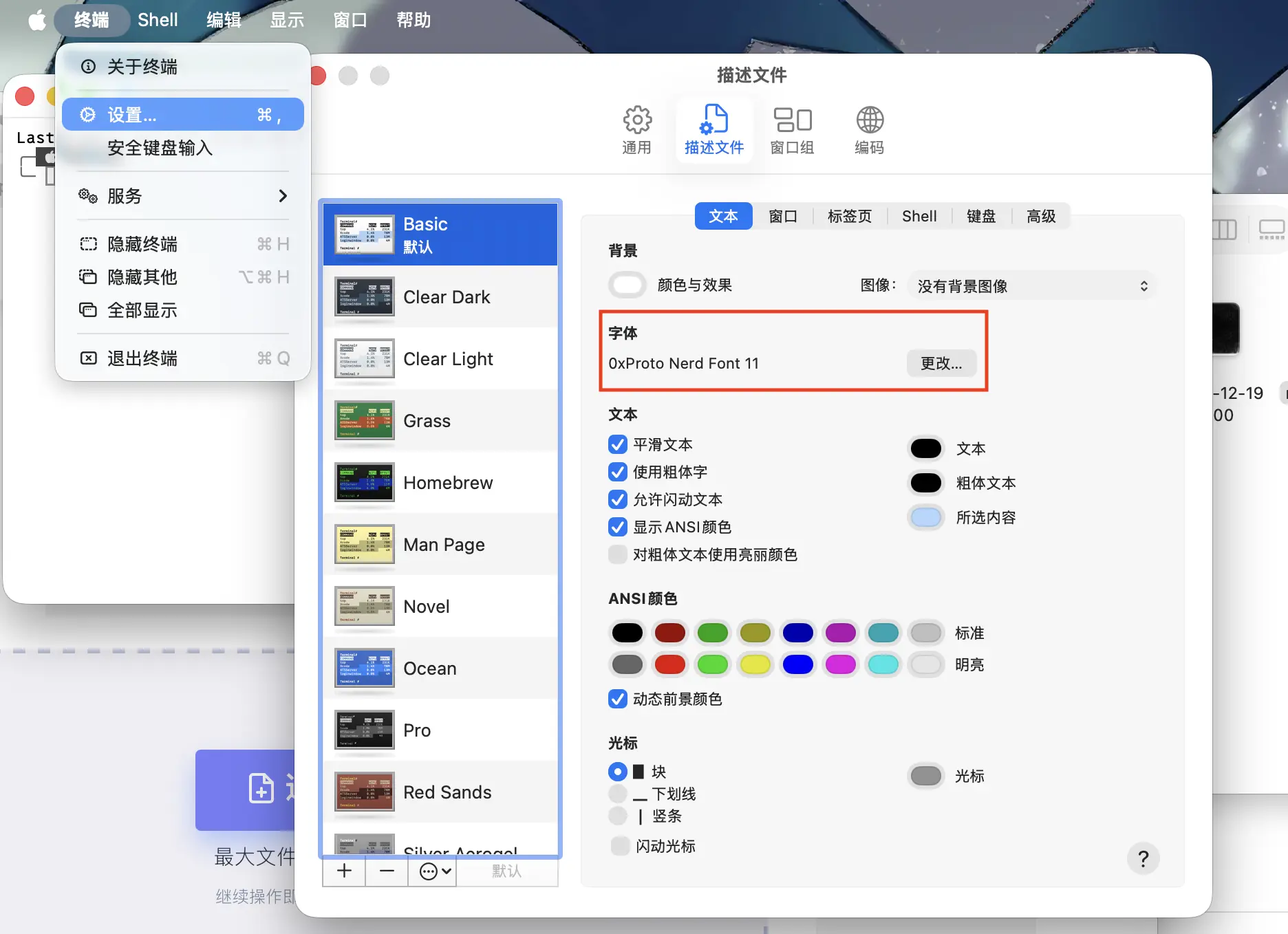Open the Shell menu in the menu bar

[157, 19]
